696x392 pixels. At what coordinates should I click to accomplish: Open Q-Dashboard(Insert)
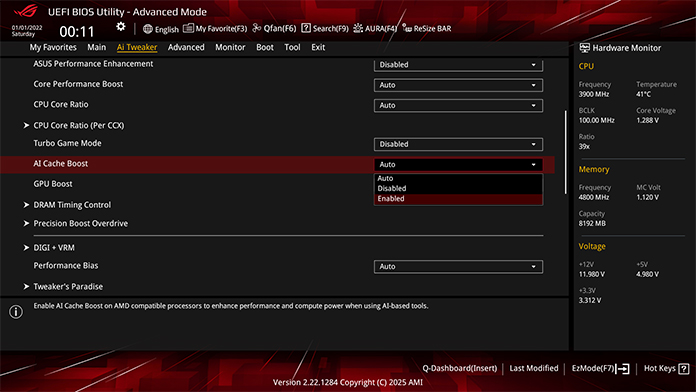(x=459, y=368)
